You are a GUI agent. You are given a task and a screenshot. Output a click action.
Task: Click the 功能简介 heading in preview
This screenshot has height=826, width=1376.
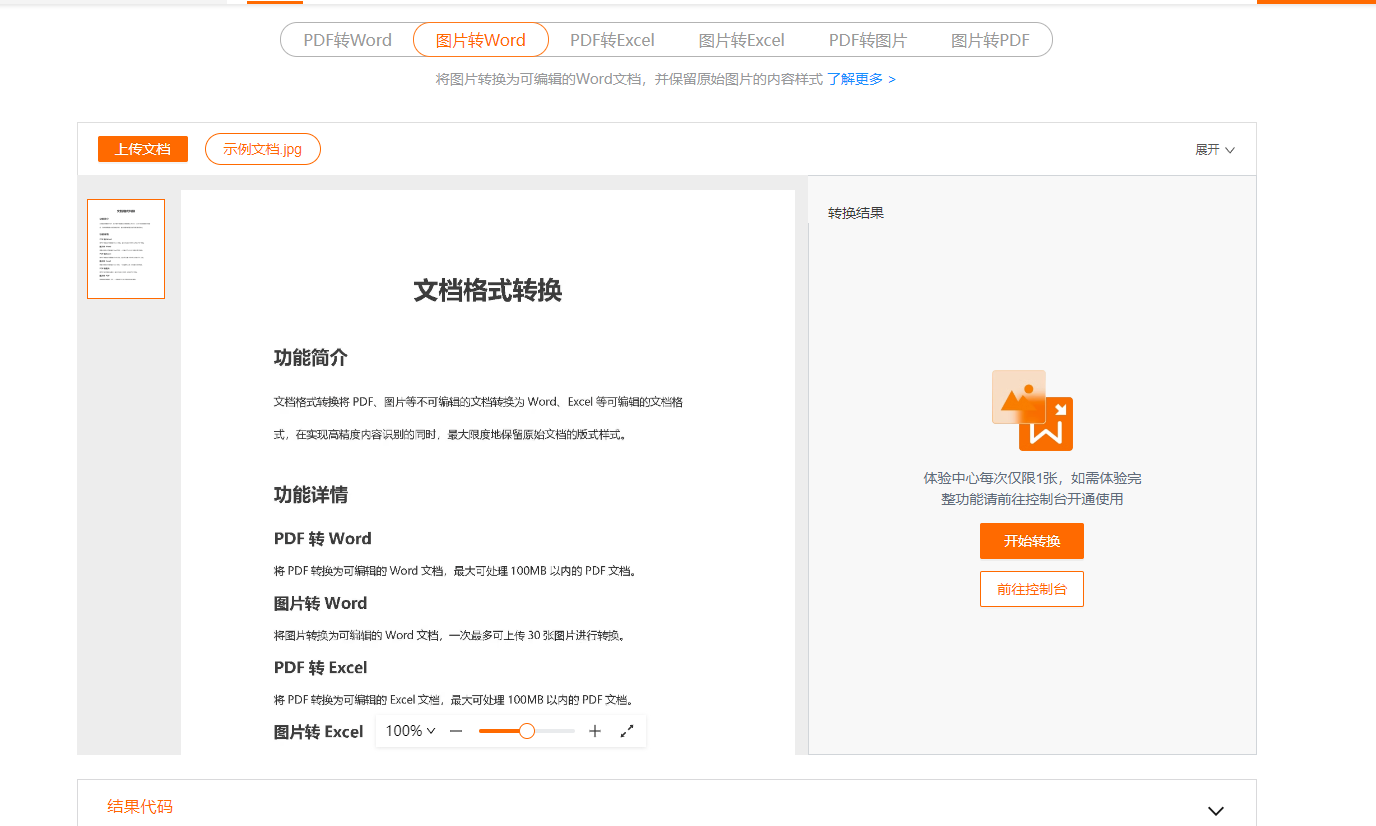pos(311,358)
